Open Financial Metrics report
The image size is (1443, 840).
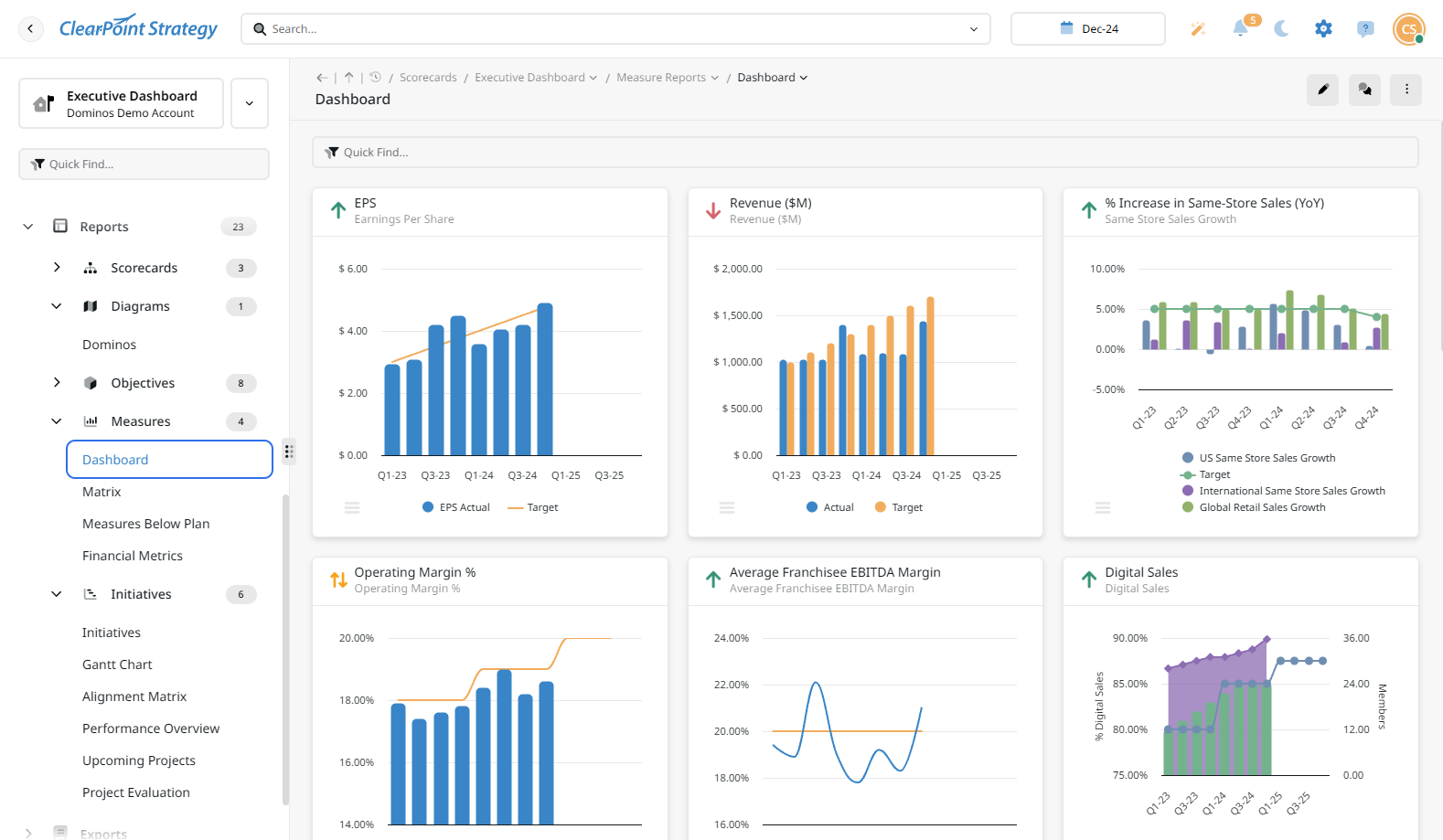pos(133,556)
